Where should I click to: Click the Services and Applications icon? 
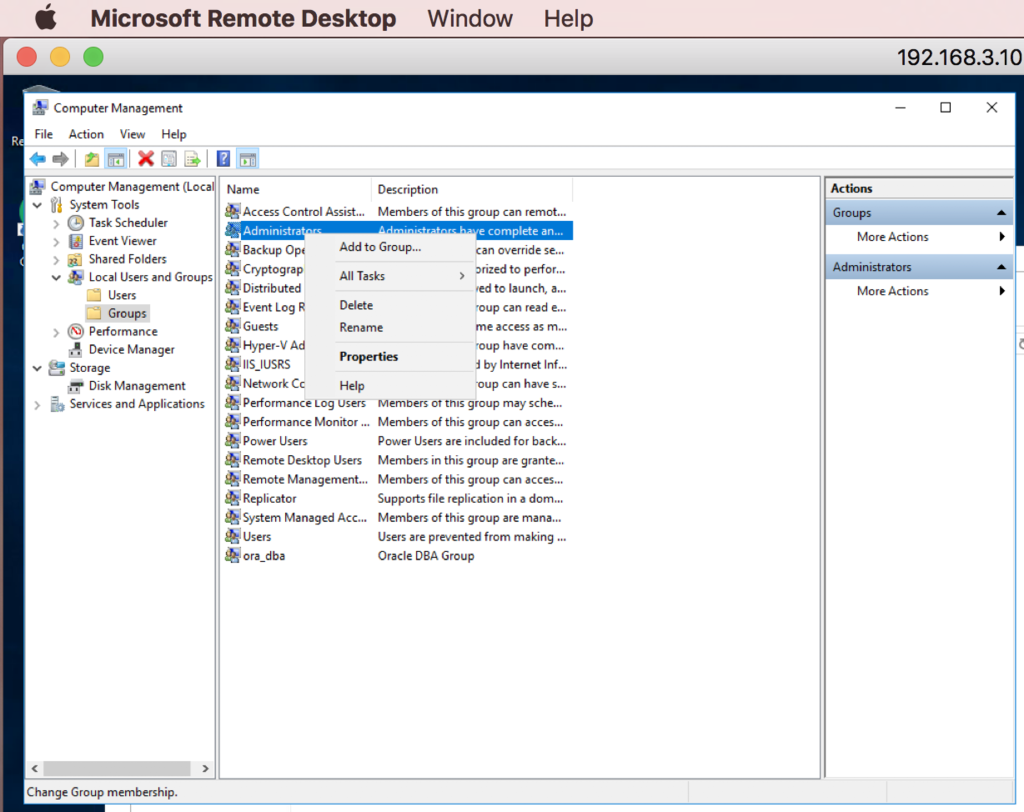pyautogui.click(x=57, y=404)
